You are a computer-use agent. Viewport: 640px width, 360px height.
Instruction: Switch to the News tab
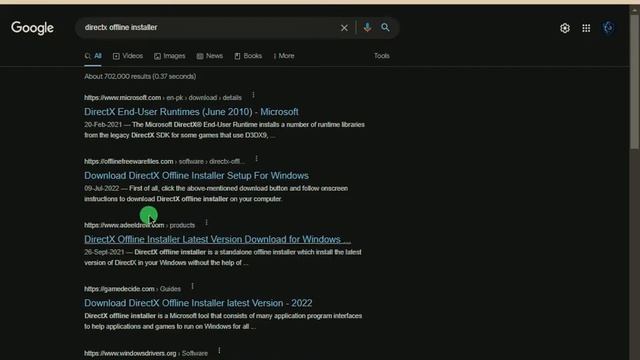tap(209, 56)
